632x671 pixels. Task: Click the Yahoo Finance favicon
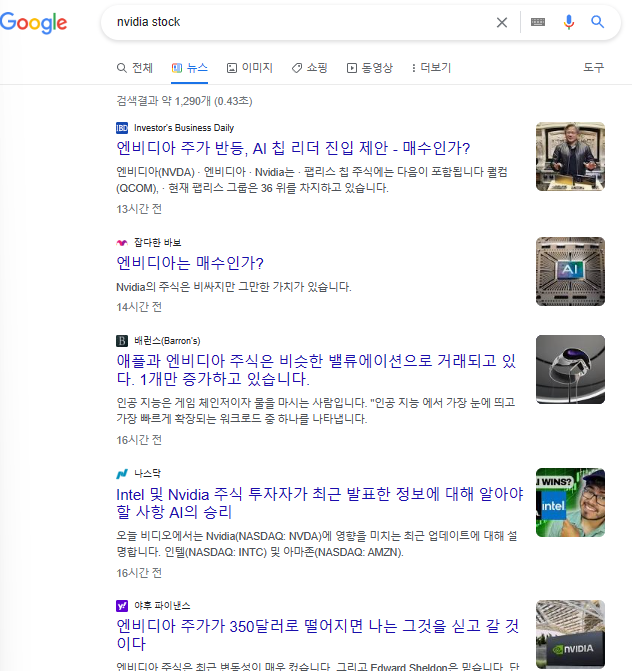[x=122, y=606]
